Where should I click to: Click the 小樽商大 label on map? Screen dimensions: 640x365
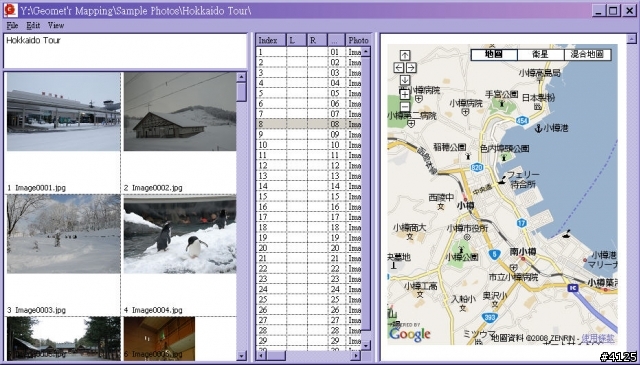[409, 228]
